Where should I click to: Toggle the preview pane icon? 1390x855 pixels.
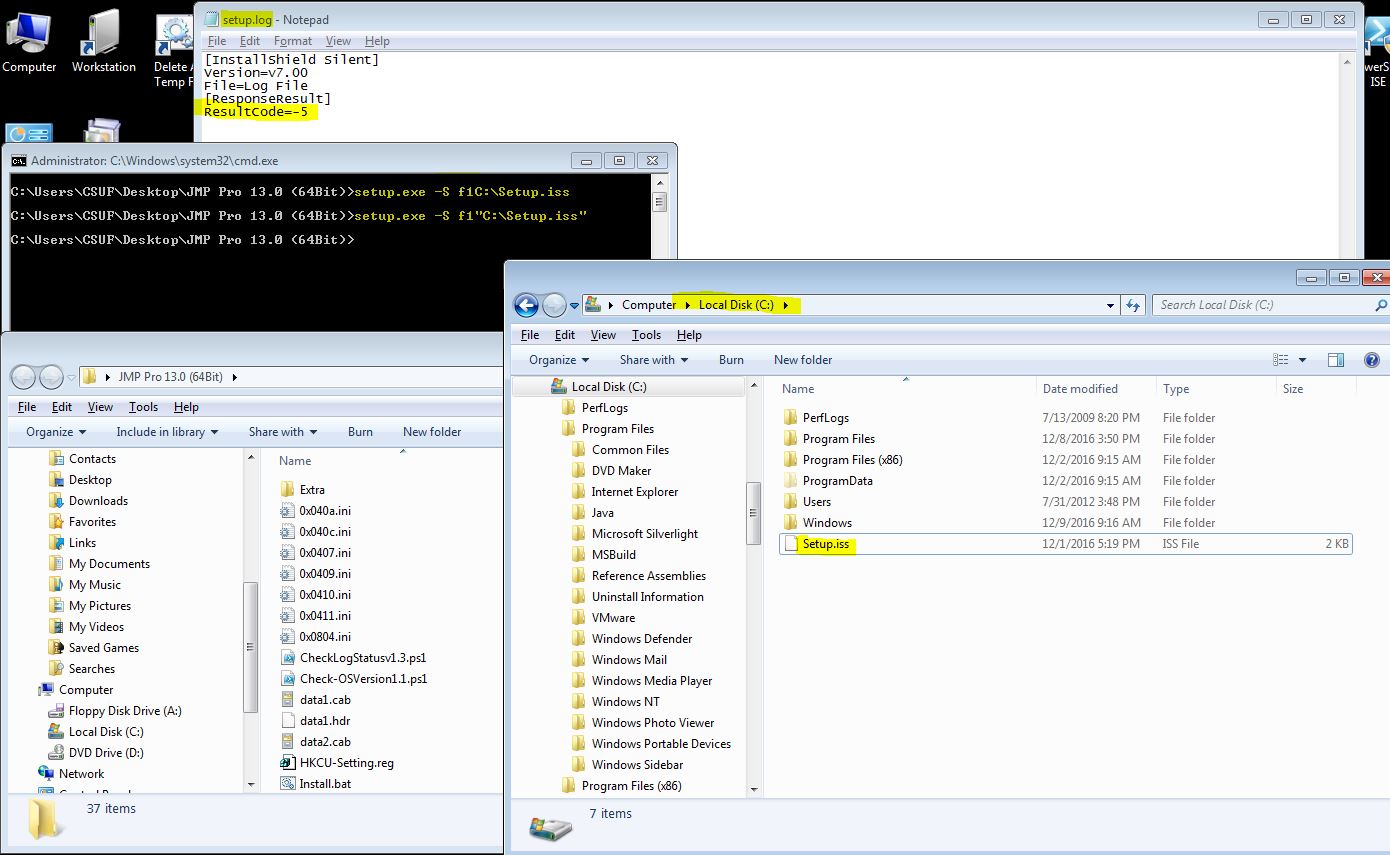coord(1335,360)
